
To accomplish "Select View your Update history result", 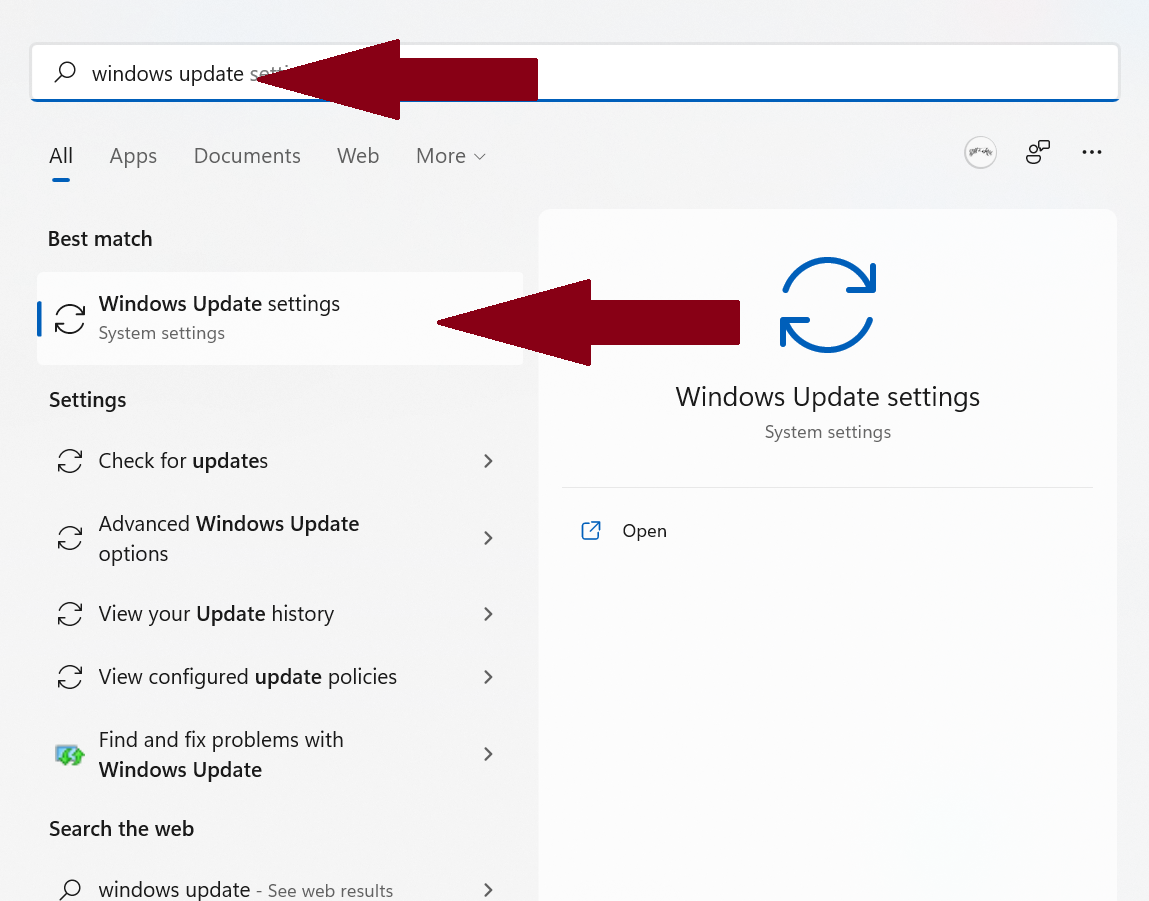I will pos(280,614).
